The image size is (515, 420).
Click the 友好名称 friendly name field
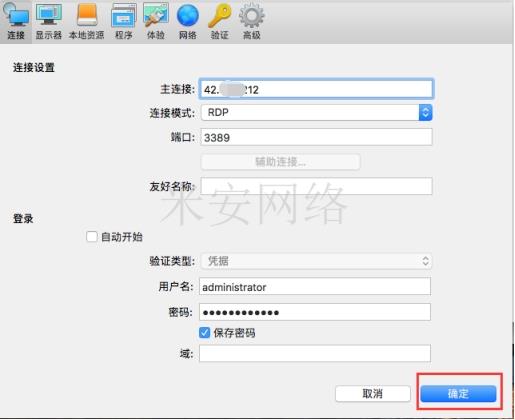[x=316, y=186]
